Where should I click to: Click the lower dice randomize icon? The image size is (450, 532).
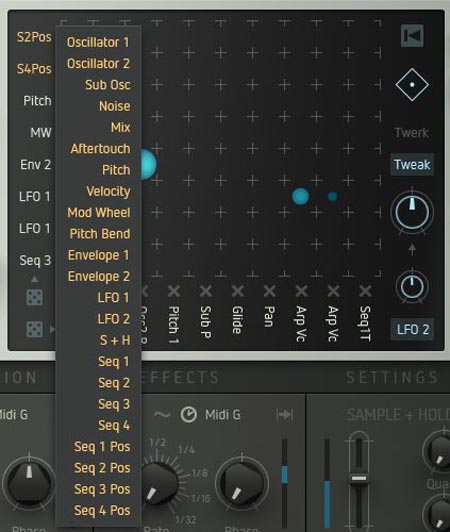[x=35, y=329]
